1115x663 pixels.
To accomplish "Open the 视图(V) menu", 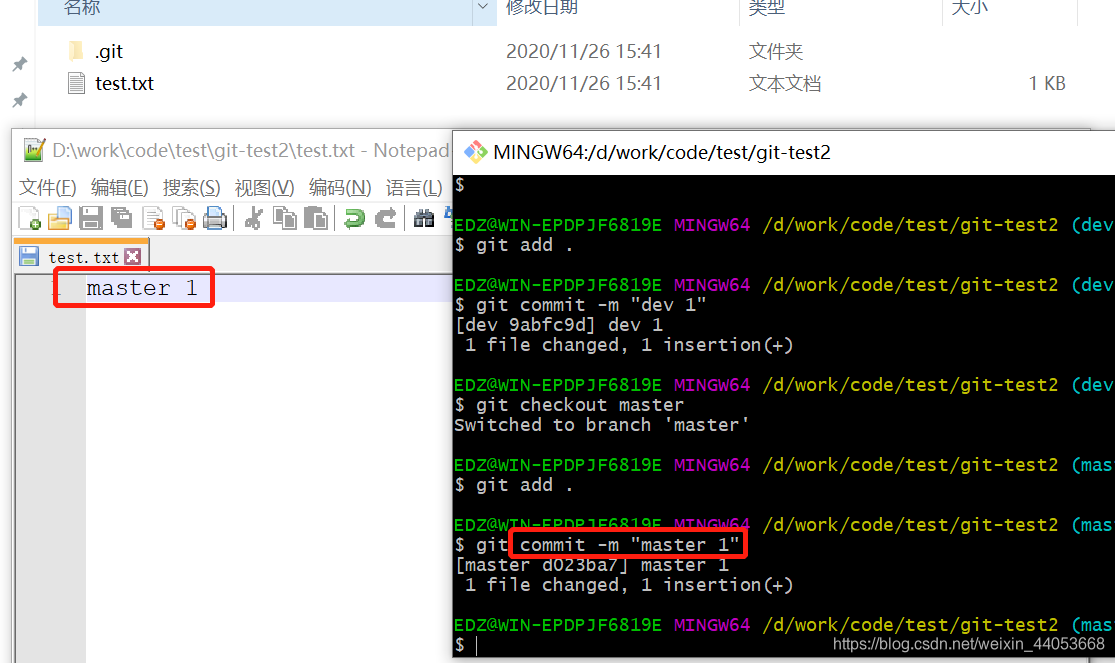I will [x=265, y=188].
